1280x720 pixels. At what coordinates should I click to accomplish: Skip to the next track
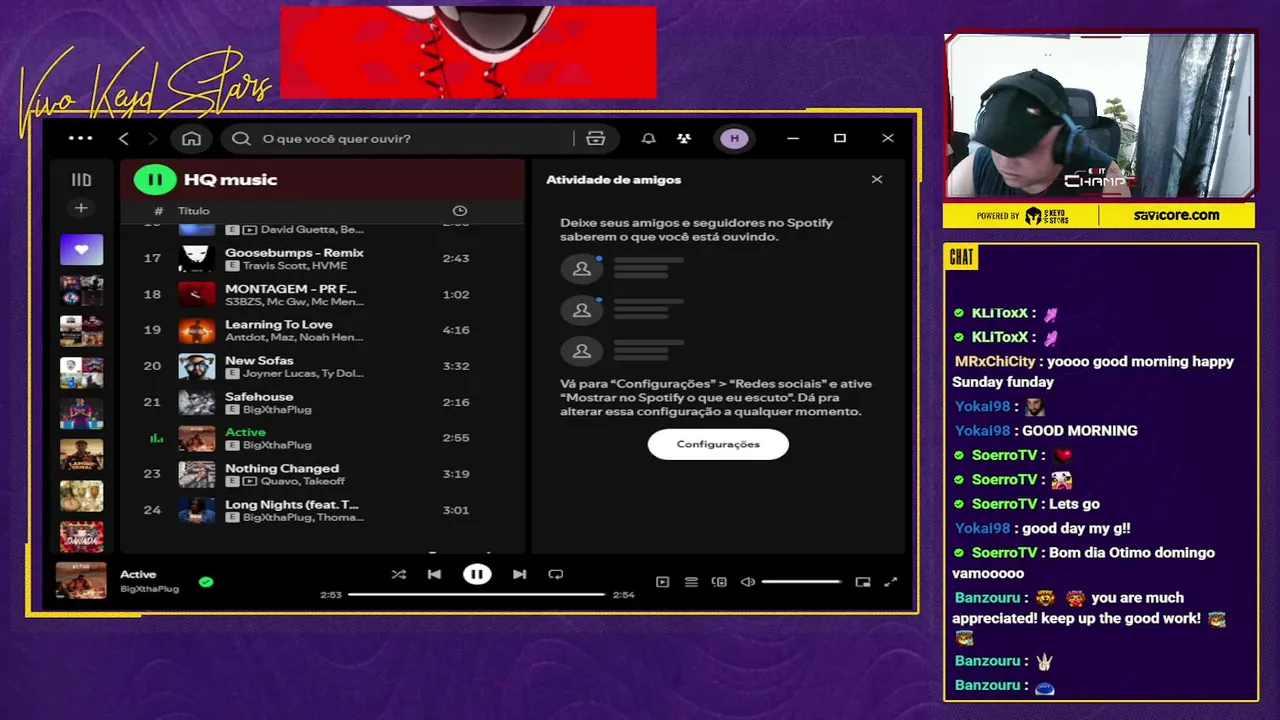tap(519, 574)
